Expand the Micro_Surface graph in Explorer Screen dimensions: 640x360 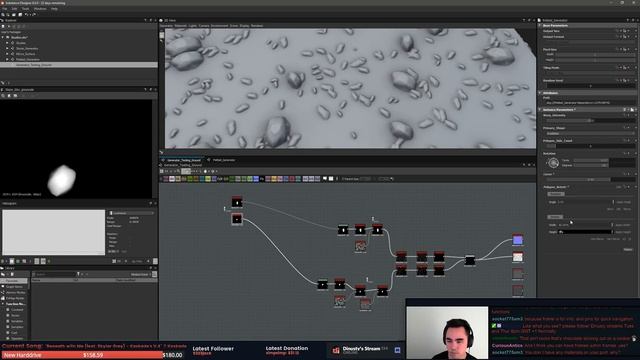[7, 54]
